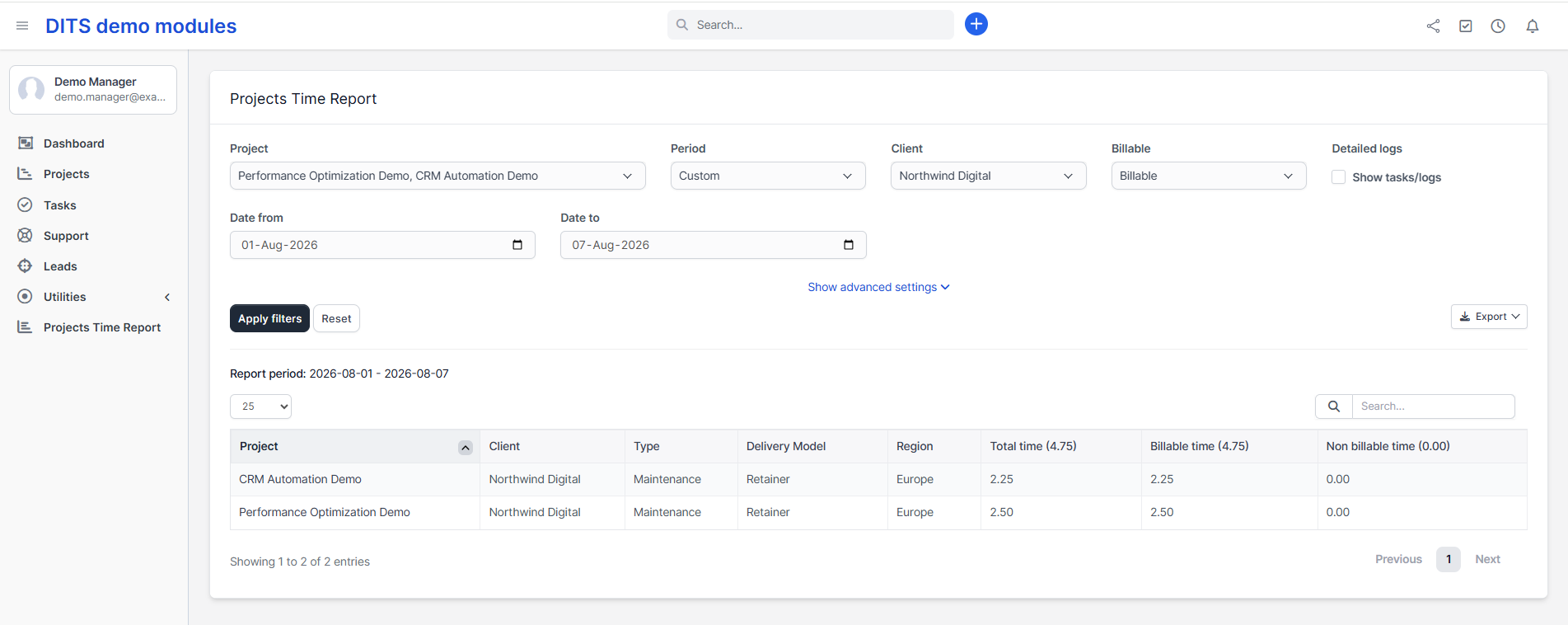
Task: Open the Client dropdown showing Northwind Digital
Action: (x=989, y=176)
